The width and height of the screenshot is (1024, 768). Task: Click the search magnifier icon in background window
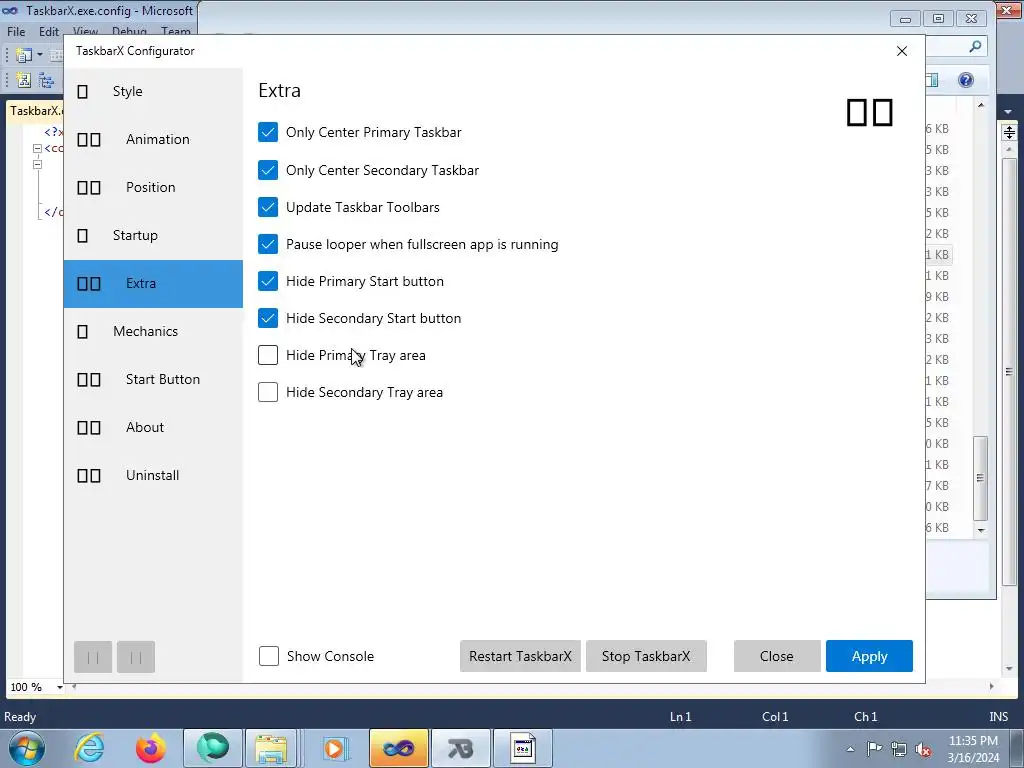pos(975,46)
